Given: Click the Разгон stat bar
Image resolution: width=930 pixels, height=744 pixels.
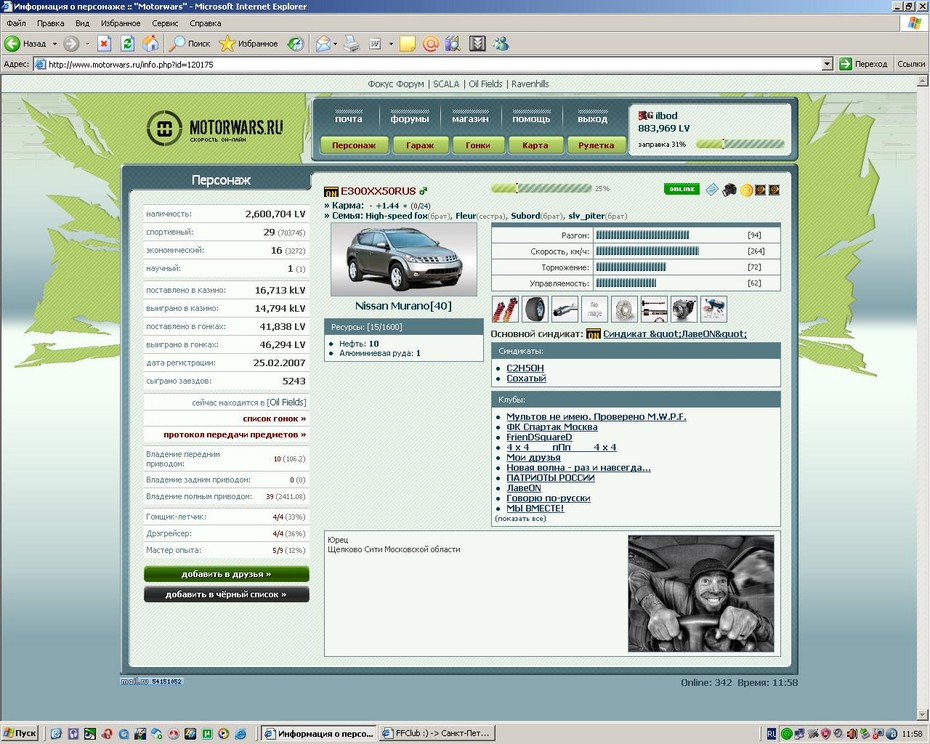Looking at the screenshot, I should (x=642, y=235).
